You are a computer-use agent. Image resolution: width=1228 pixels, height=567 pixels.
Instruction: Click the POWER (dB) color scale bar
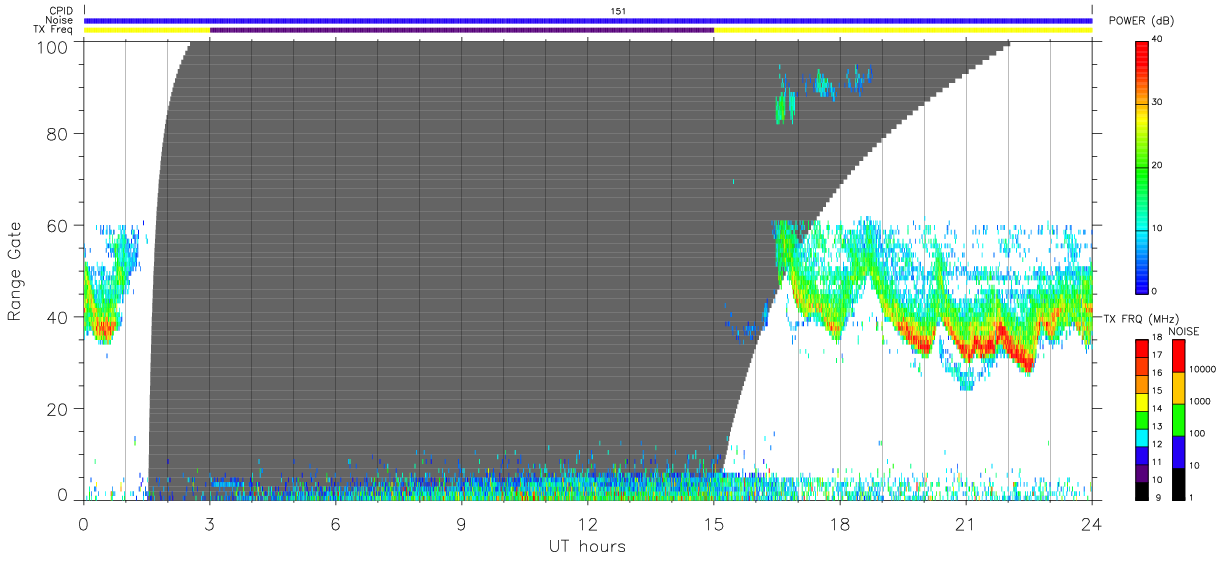click(1143, 166)
